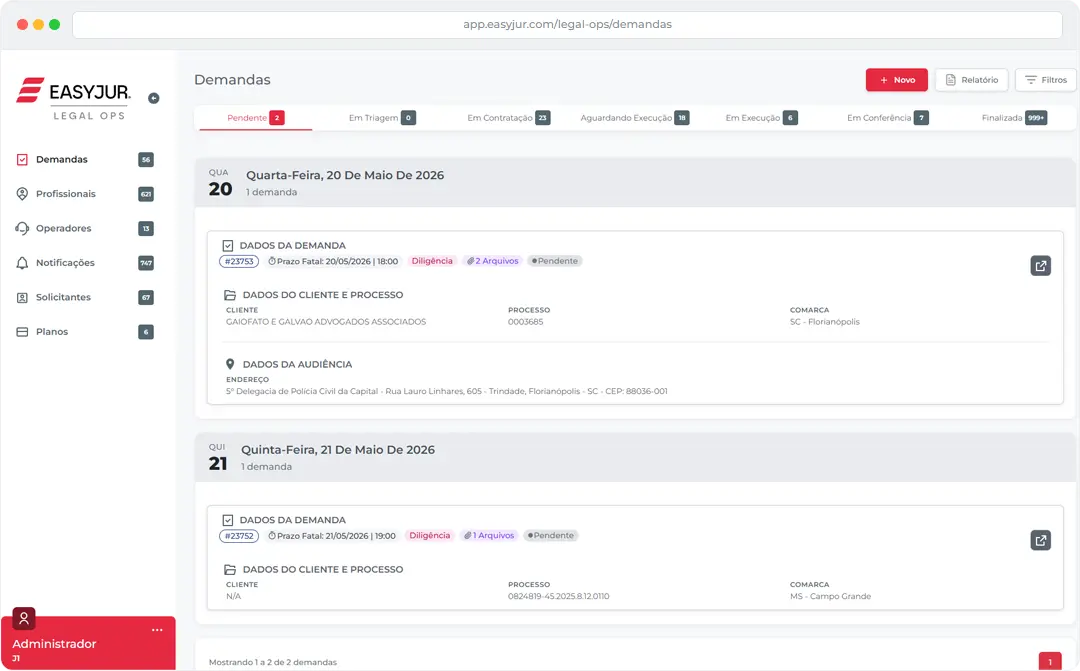Select client GAIOFATO E GALVAO ADVOGADOS ASSOCIADOS
This screenshot has width=1080, height=671.
[326, 322]
